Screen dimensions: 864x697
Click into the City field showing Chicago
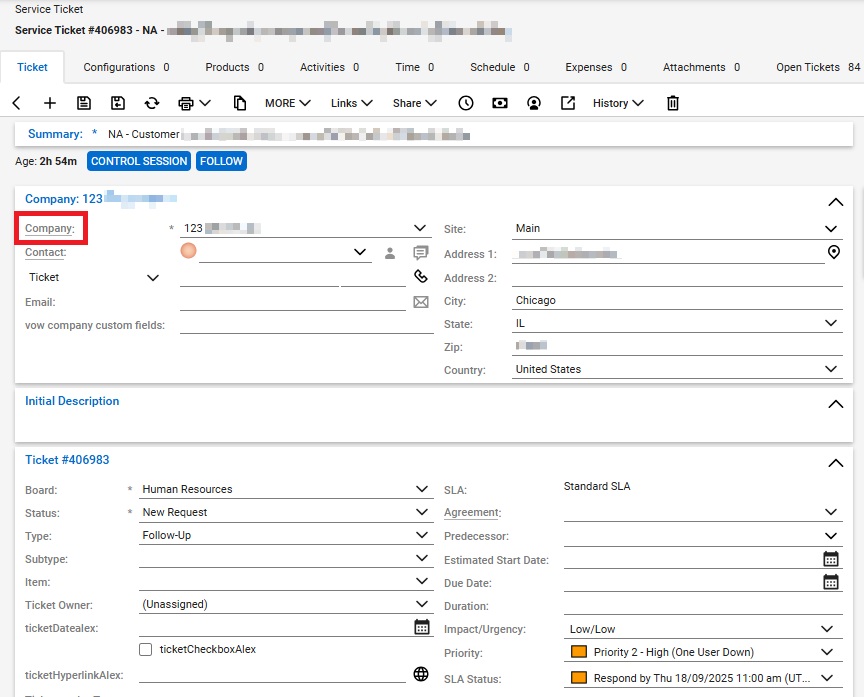pyautogui.click(x=676, y=300)
